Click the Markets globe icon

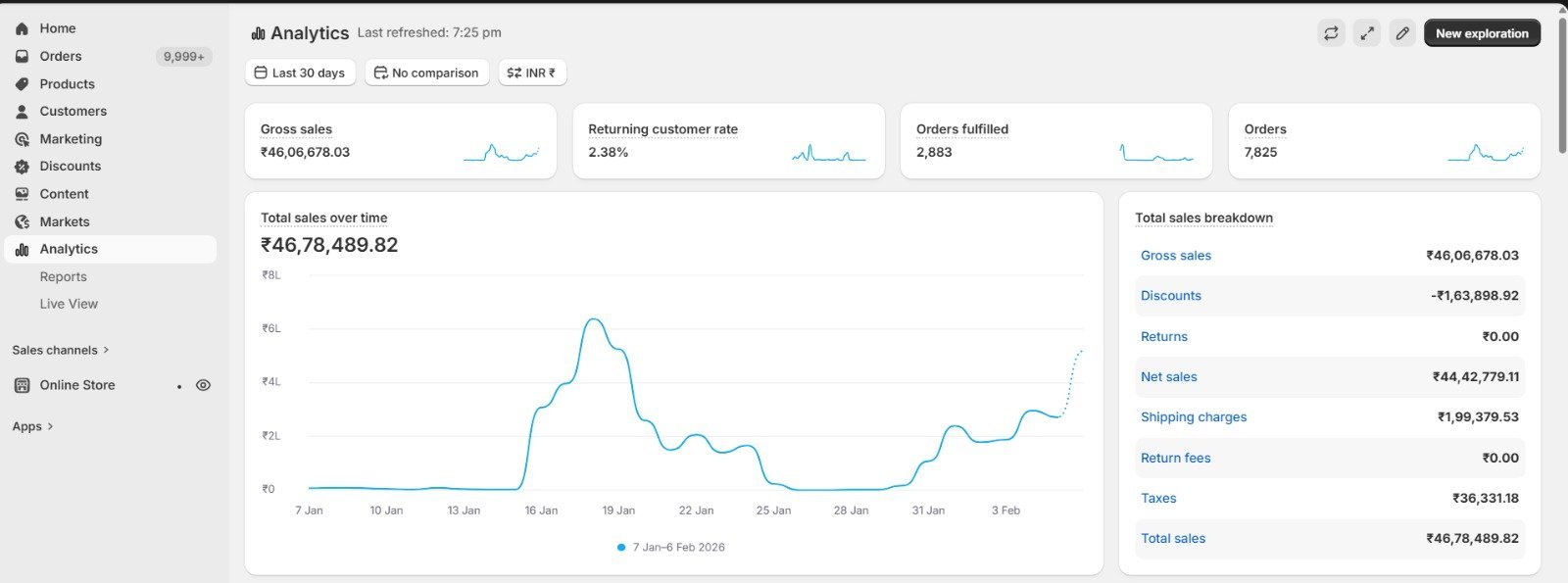22,222
